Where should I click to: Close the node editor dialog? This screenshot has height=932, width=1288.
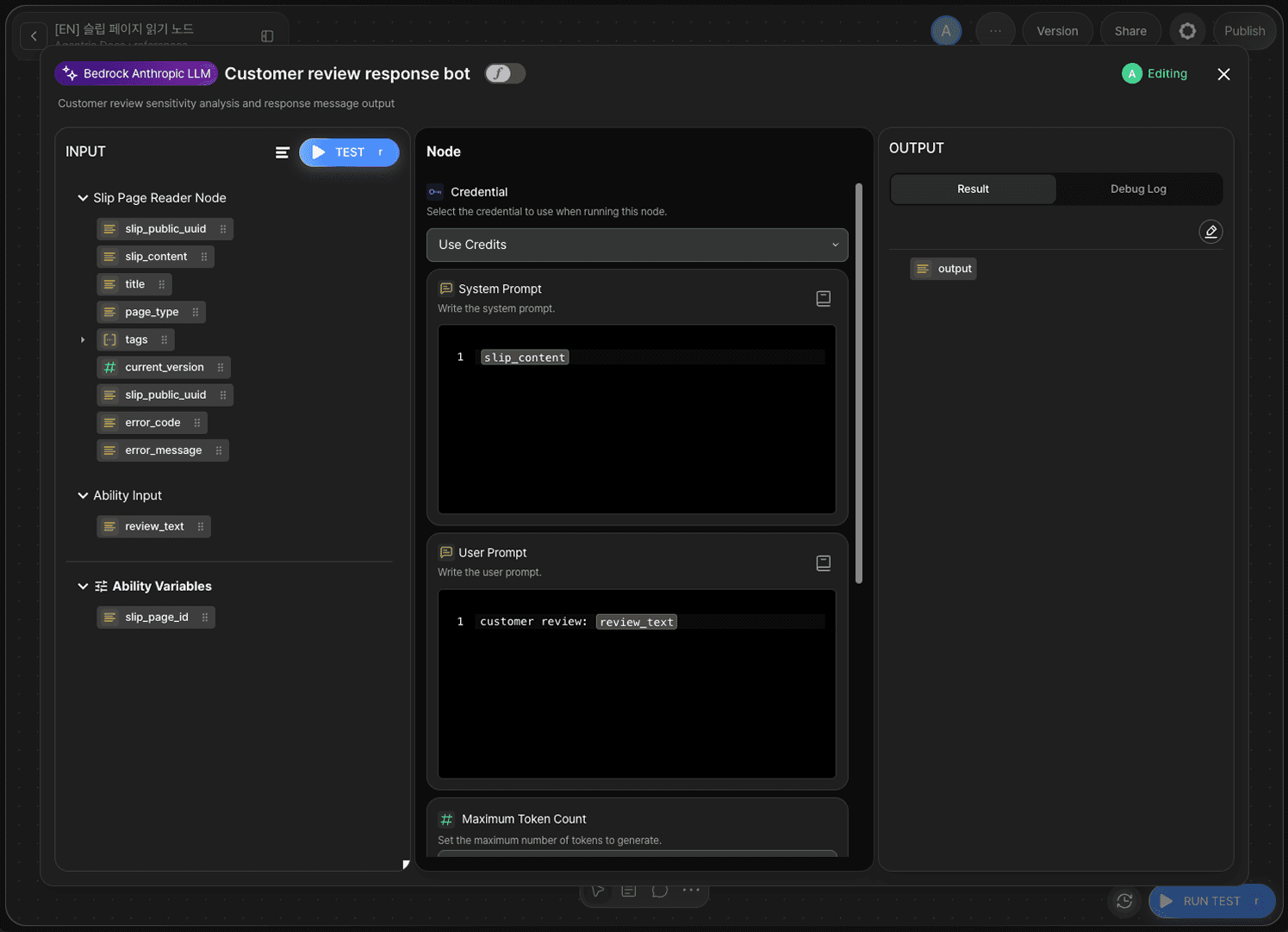point(1223,74)
